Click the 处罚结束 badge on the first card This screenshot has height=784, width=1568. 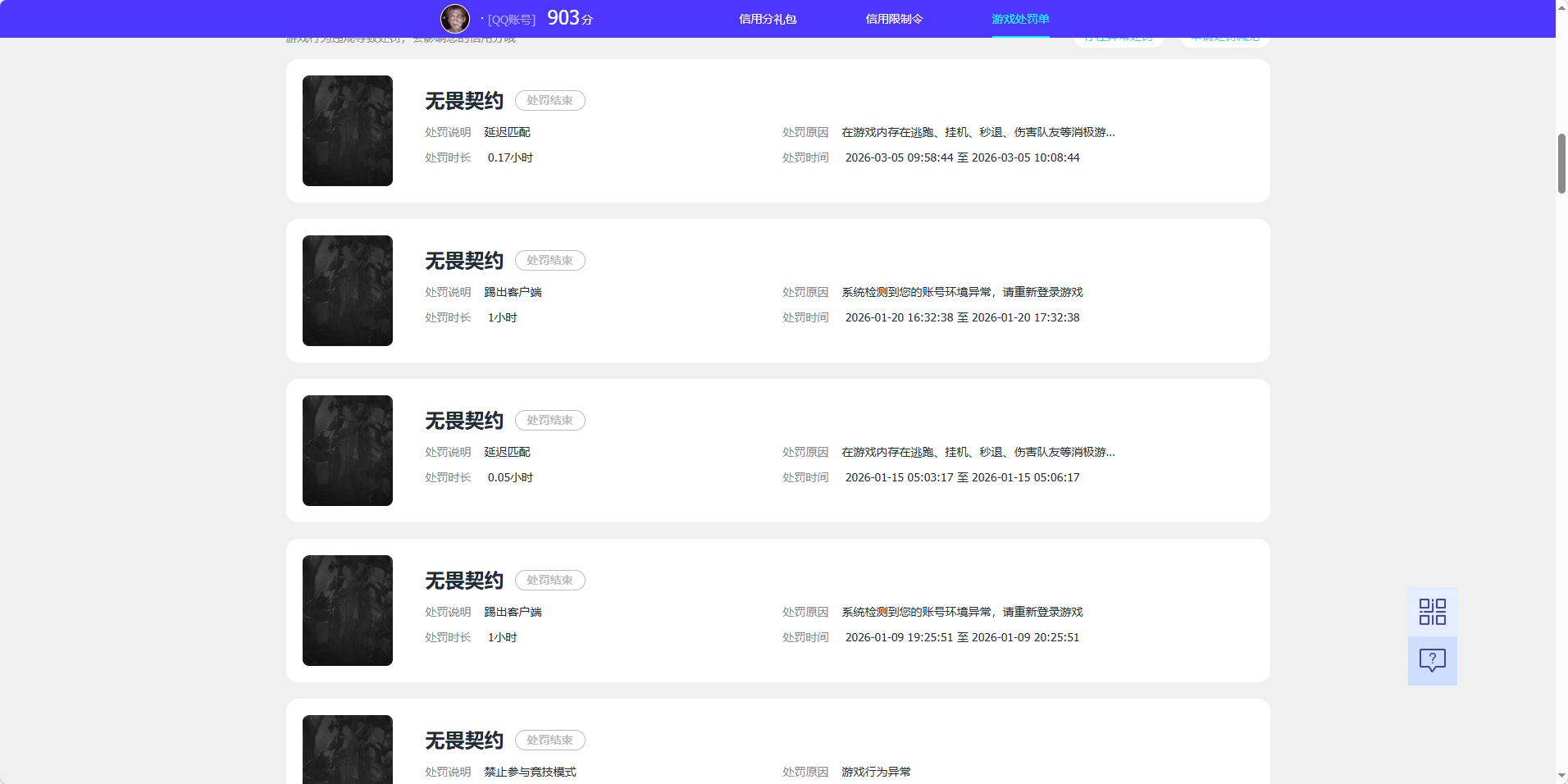pyautogui.click(x=549, y=100)
